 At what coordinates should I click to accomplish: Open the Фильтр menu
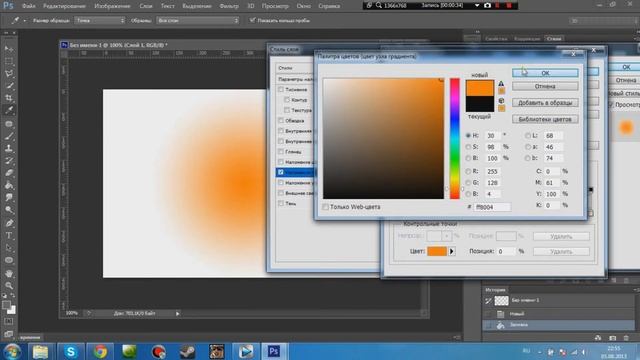pos(229,6)
